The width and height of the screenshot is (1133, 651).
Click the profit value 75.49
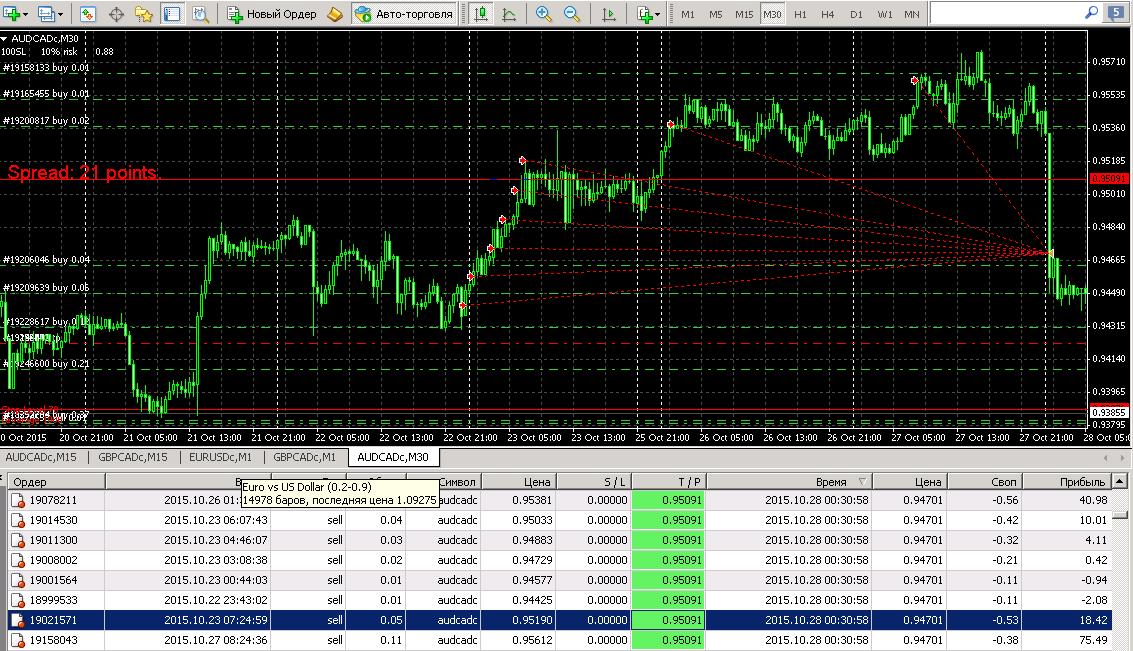pyautogui.click(x=1093, y=640)
